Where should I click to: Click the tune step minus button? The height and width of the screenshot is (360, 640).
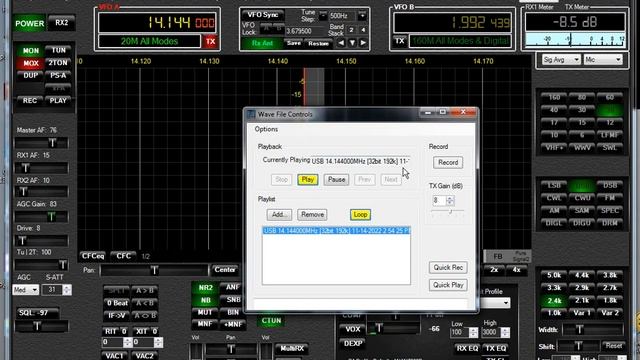(323, 16)
